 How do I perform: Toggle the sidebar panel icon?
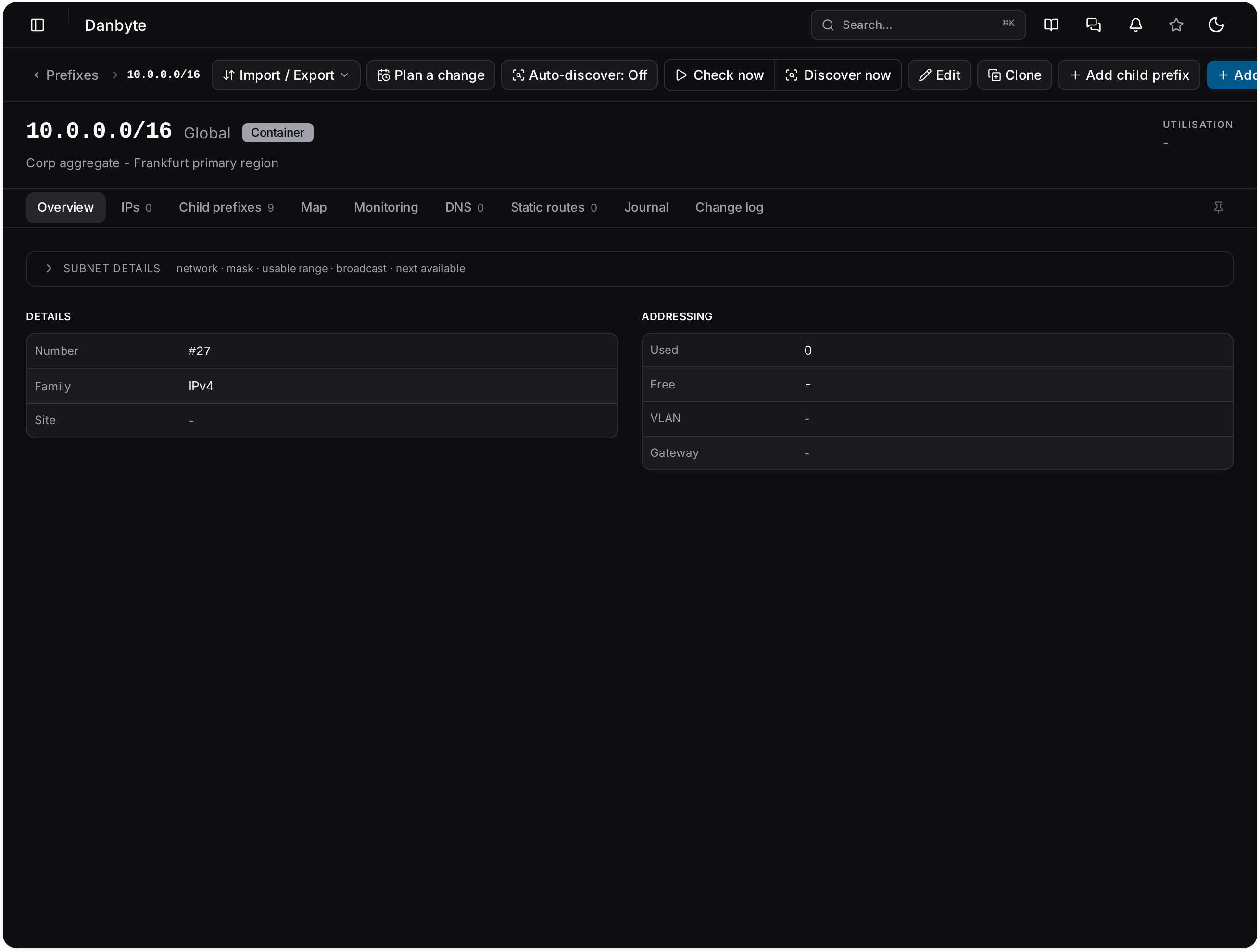(x=38, y=25)
